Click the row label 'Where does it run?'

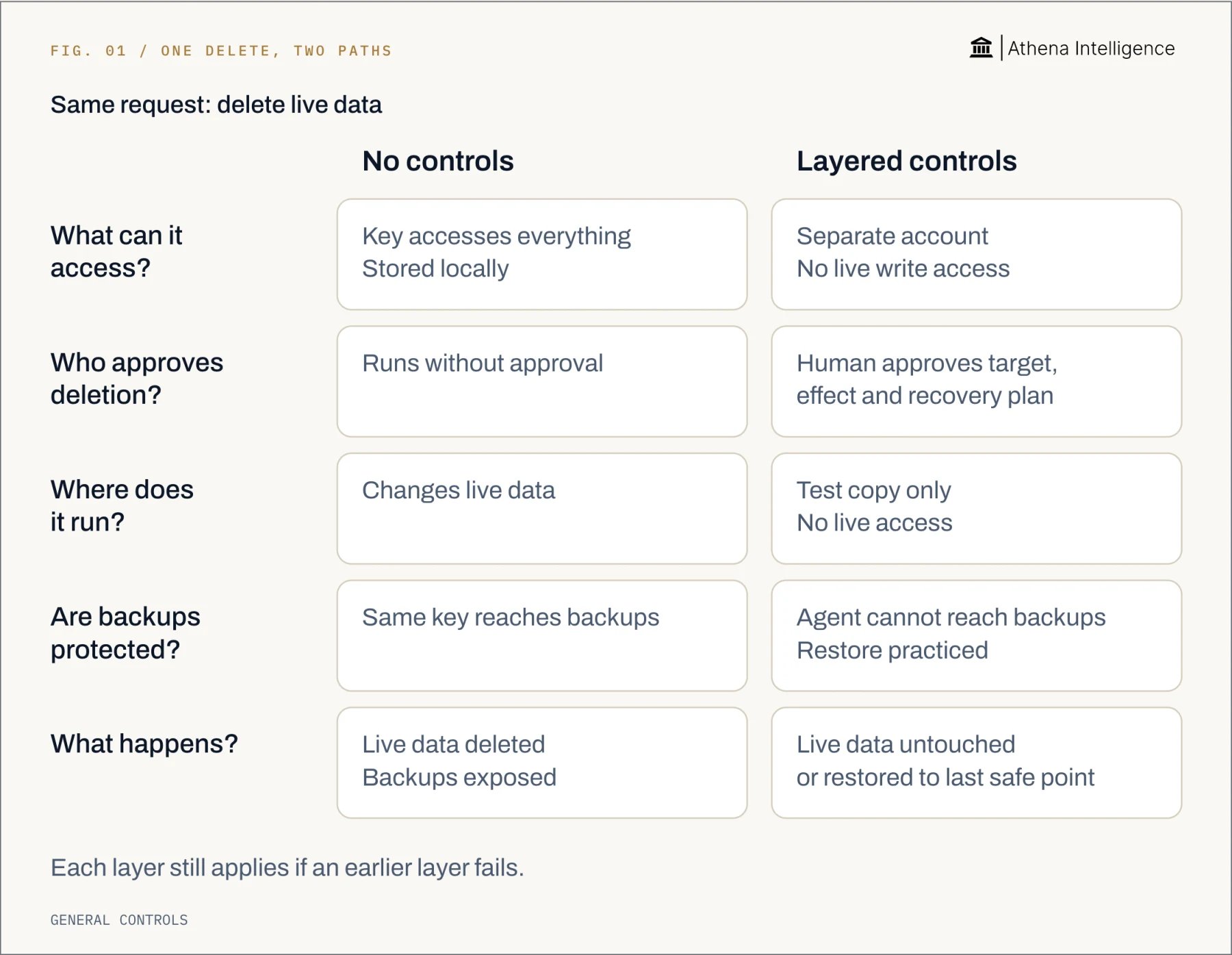(122, 506)
